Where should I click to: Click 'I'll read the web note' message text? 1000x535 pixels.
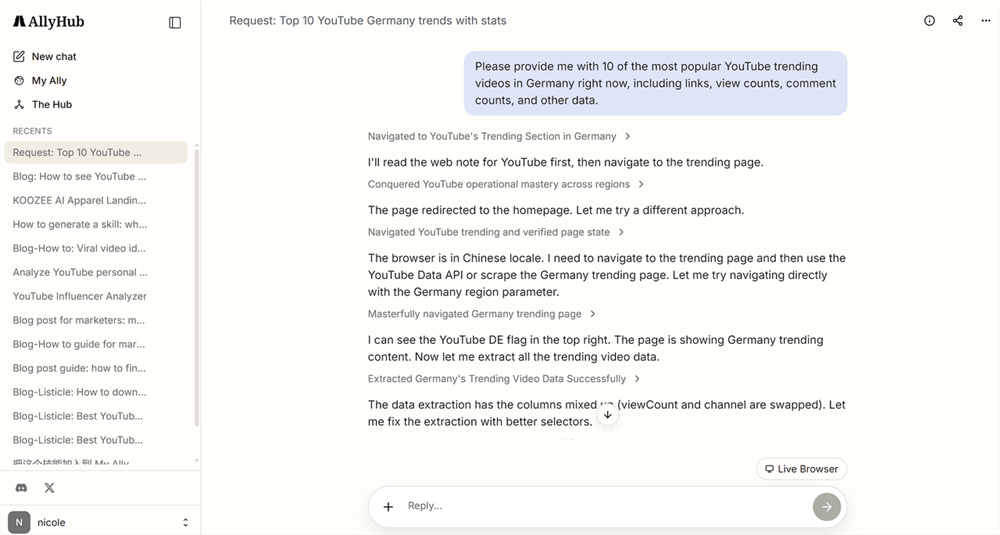click(x=565, y=162)
